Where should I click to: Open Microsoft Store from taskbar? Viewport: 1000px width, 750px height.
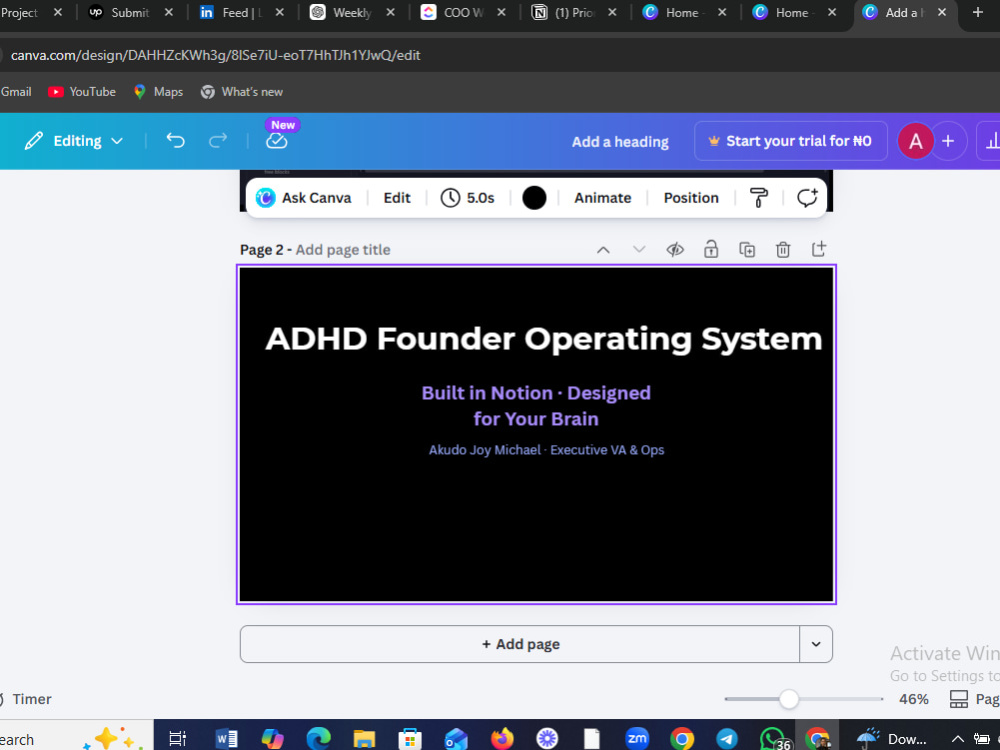tap(410, 739)
